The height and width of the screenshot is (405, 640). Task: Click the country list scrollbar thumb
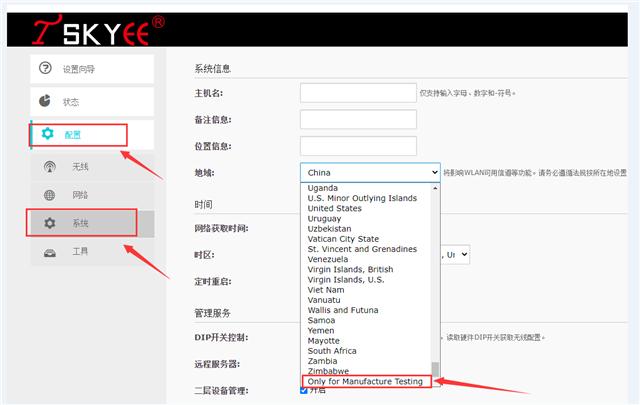[434, 367]
